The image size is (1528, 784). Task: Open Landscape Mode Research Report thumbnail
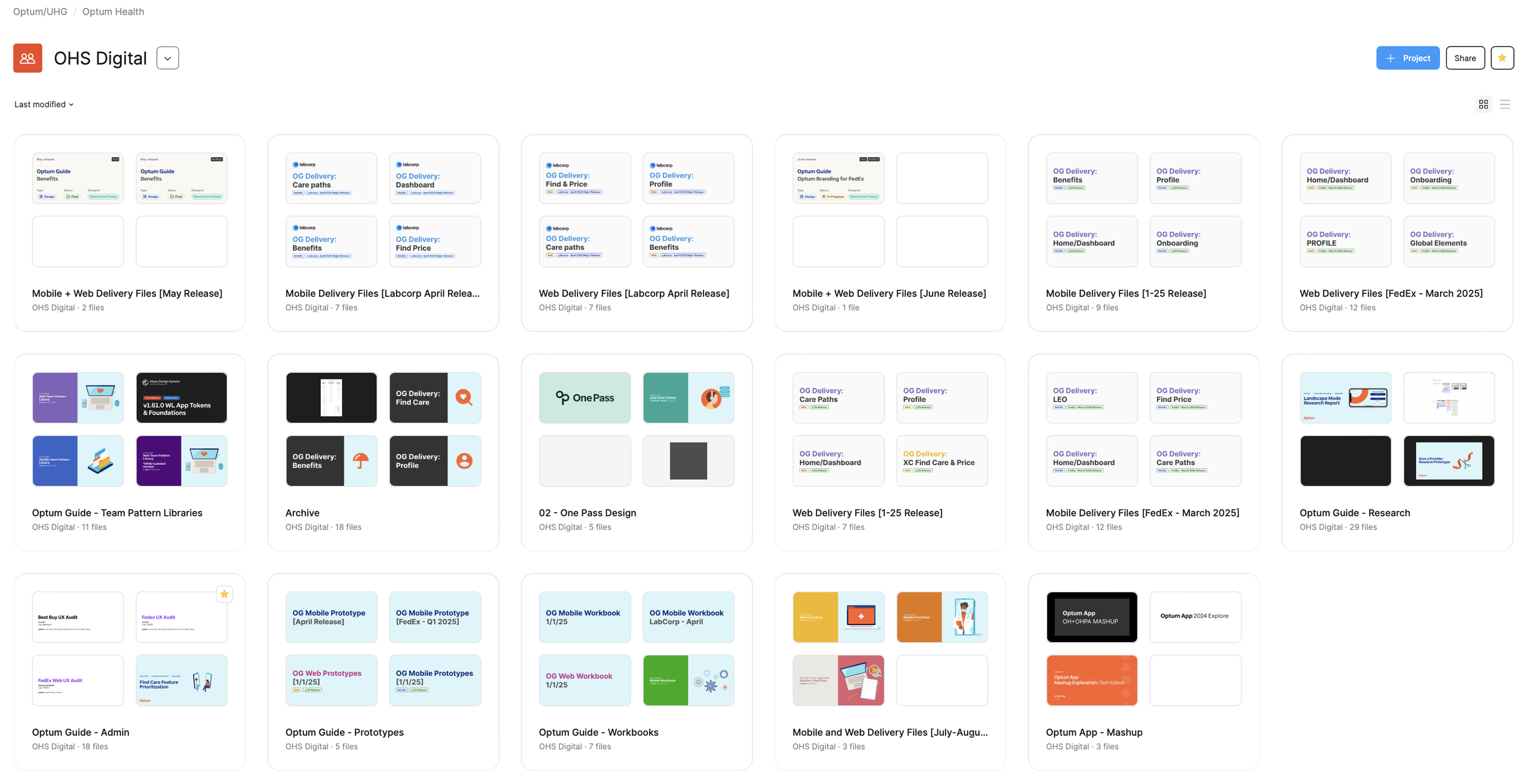pos(1345,398)
